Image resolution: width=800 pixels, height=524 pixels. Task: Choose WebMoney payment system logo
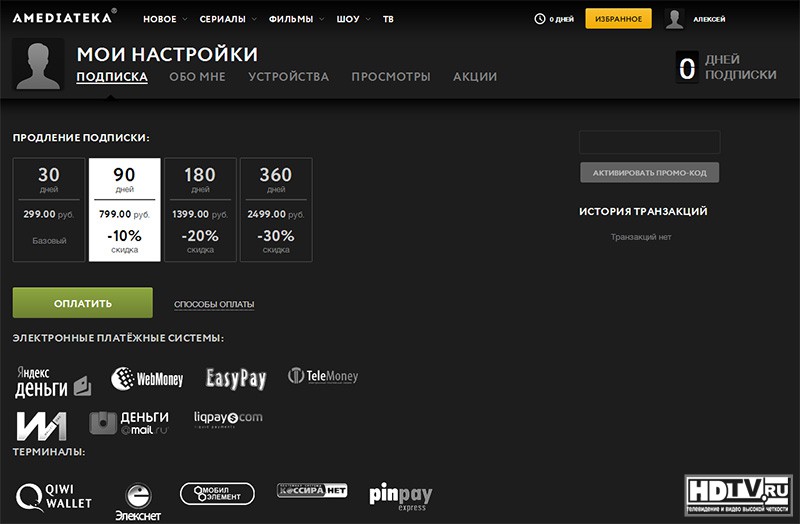(147, 379)
